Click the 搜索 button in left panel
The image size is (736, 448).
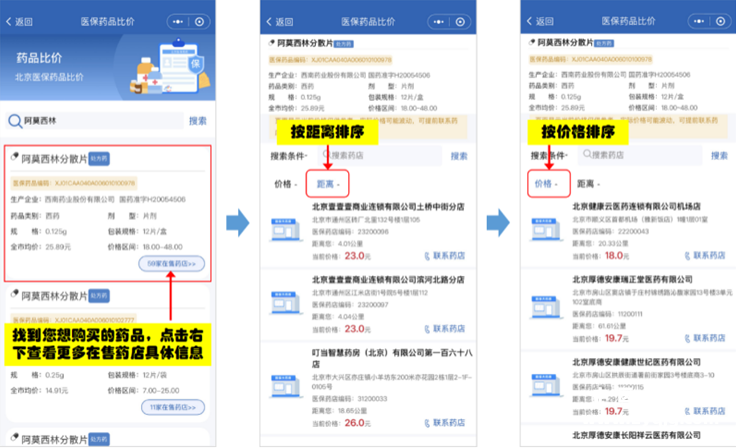coord(198,121)
